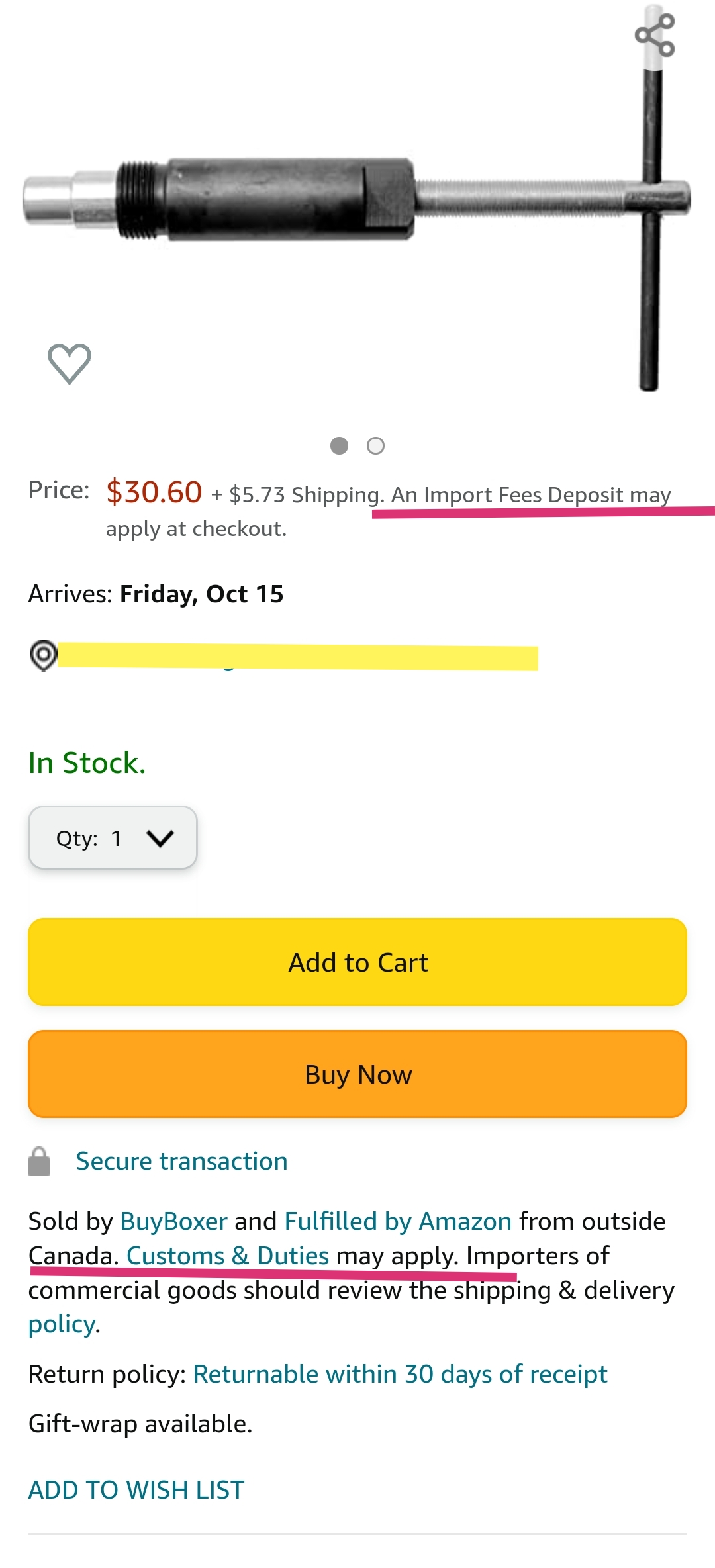This screenshot has width=715, height=1568.
Task: Tap the $30.60 price text
Action: click(x=154, y=492)
